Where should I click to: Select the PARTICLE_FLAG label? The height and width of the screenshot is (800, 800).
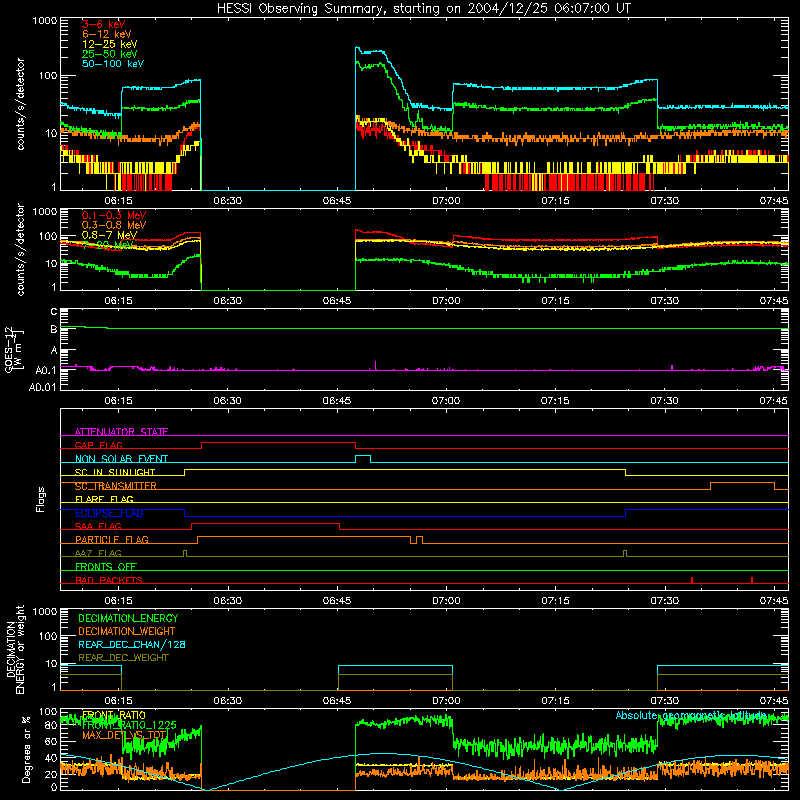point(112,539)
